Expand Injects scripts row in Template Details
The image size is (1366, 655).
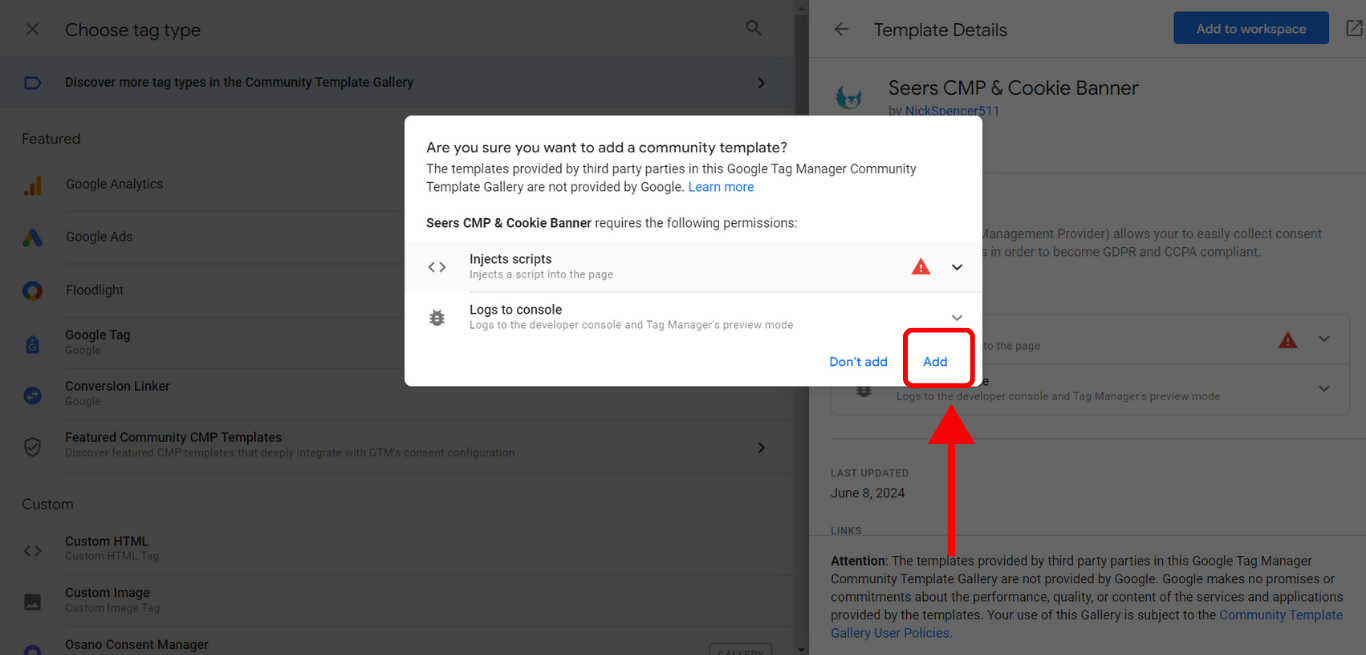pyautogui.click(x=1324, y=340)
